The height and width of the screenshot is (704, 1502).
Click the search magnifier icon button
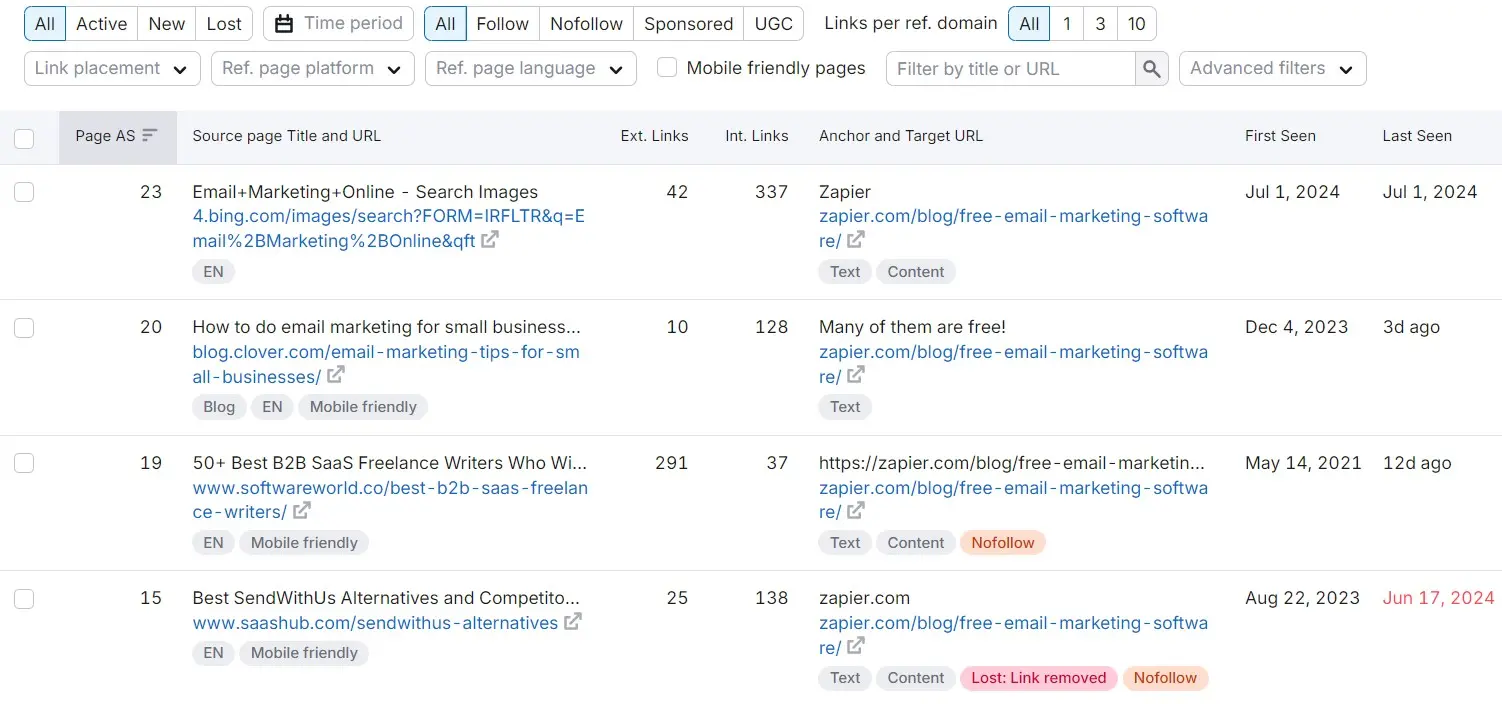pos(1152,69)
